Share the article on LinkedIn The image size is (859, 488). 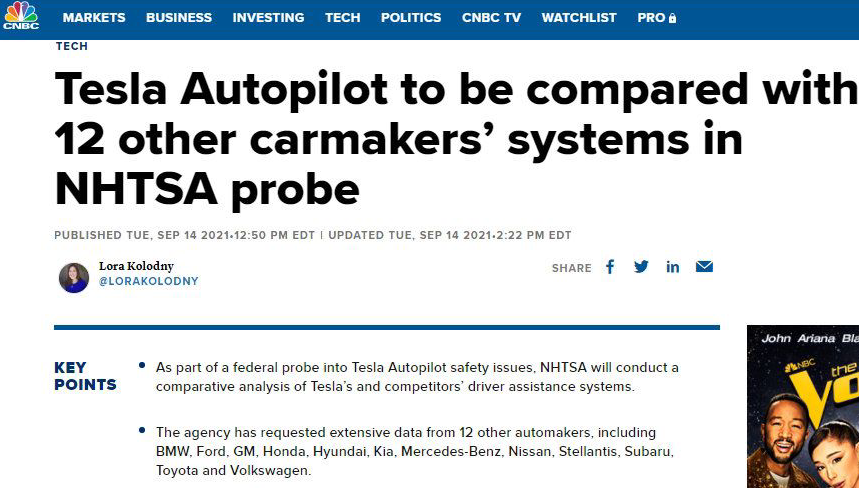(x=673, y=267)
